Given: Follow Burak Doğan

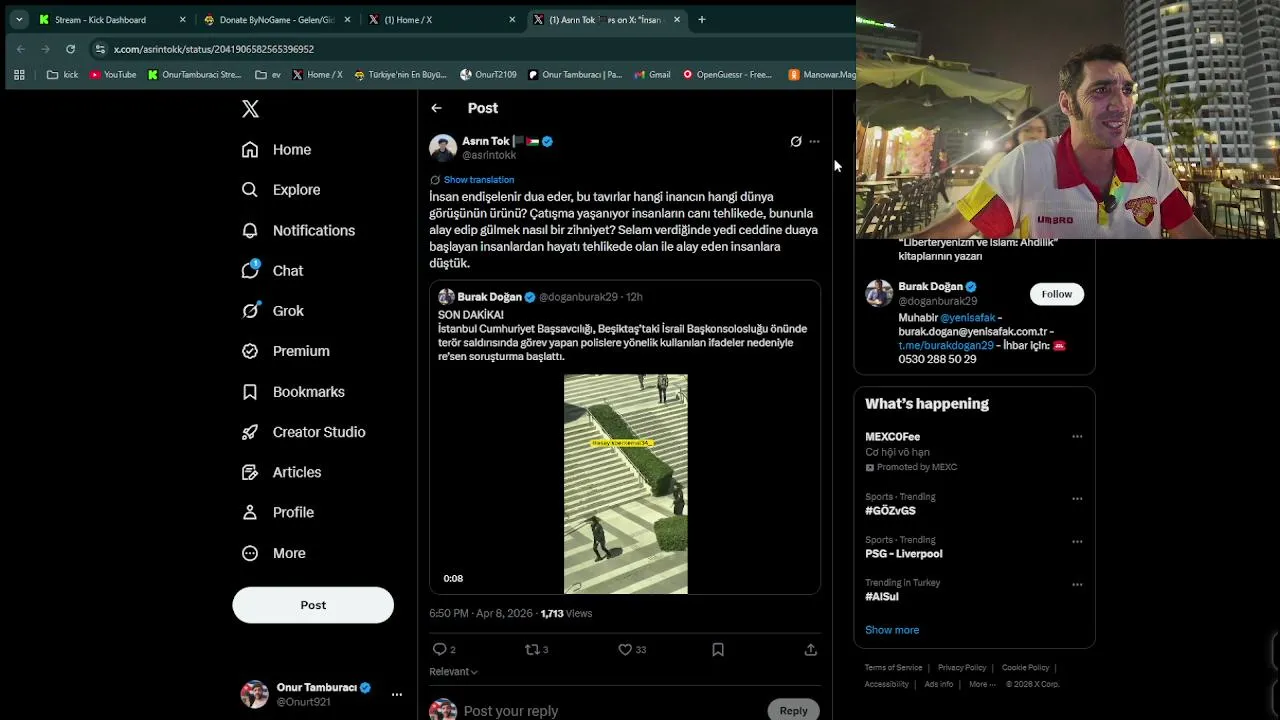Looking at the screenshot, I should (x=1056, y=294).
